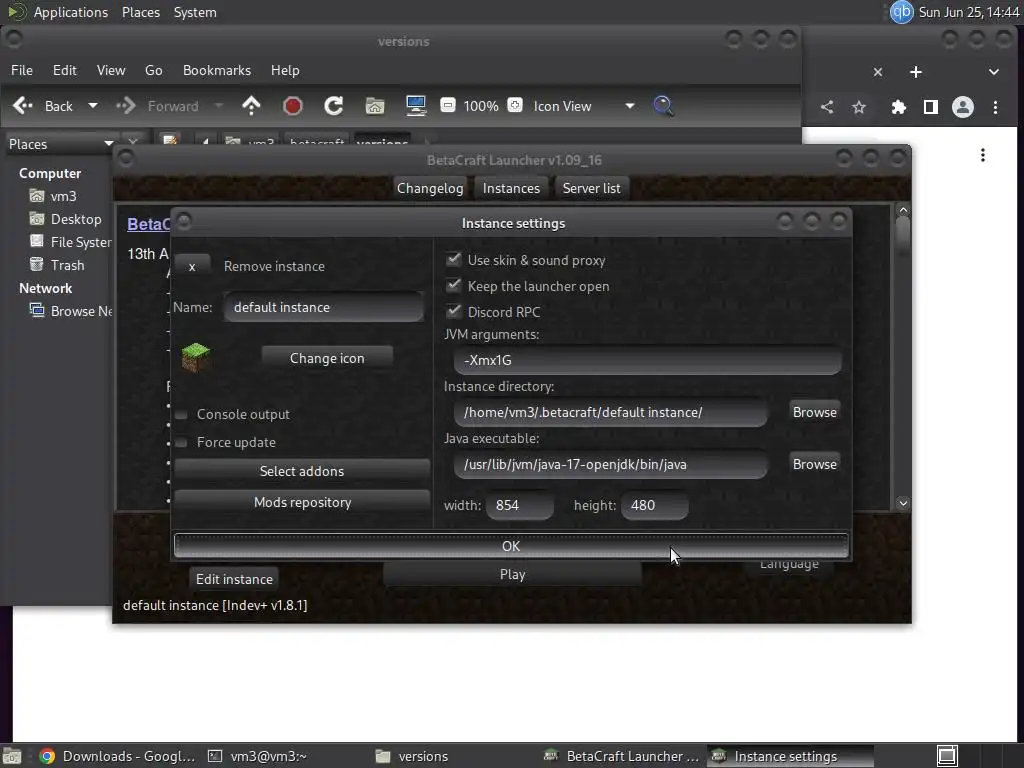Browse for the instance directory

point(814,412)
